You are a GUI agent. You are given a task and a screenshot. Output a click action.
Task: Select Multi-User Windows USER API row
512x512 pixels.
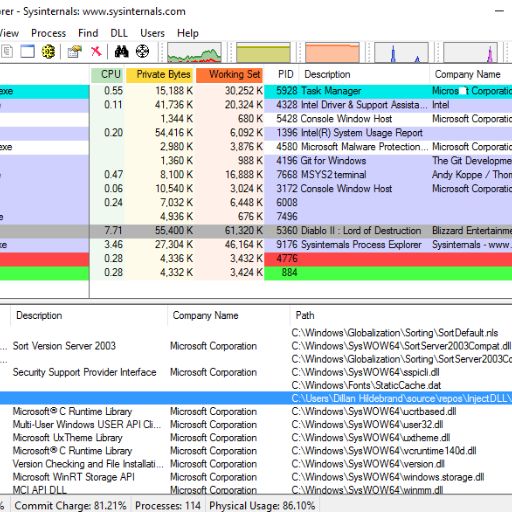click(x=256, y=424)
